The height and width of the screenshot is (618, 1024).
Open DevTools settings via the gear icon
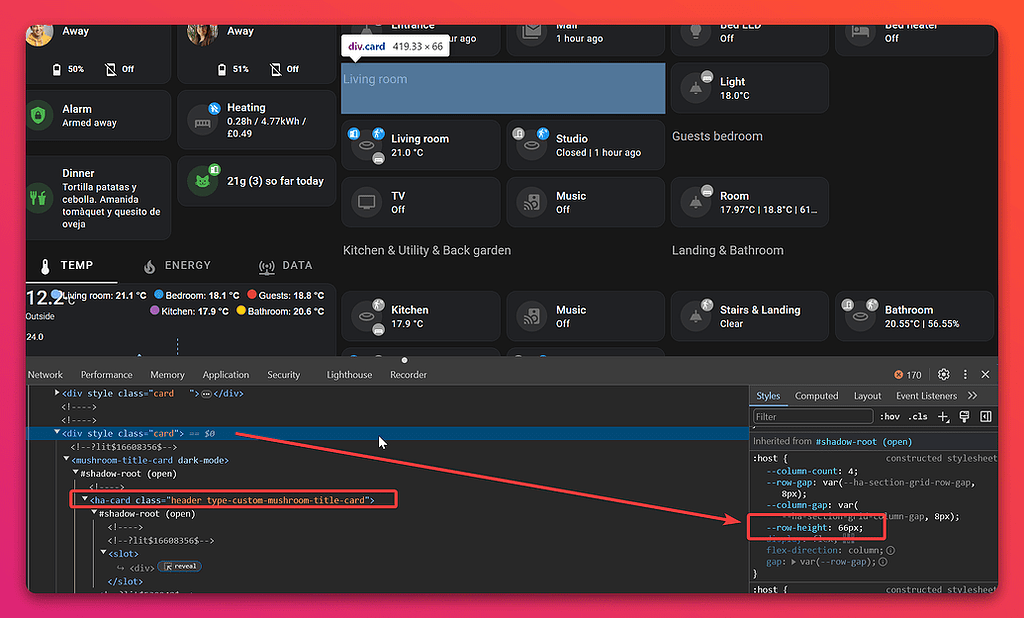(x=943, y=374)
